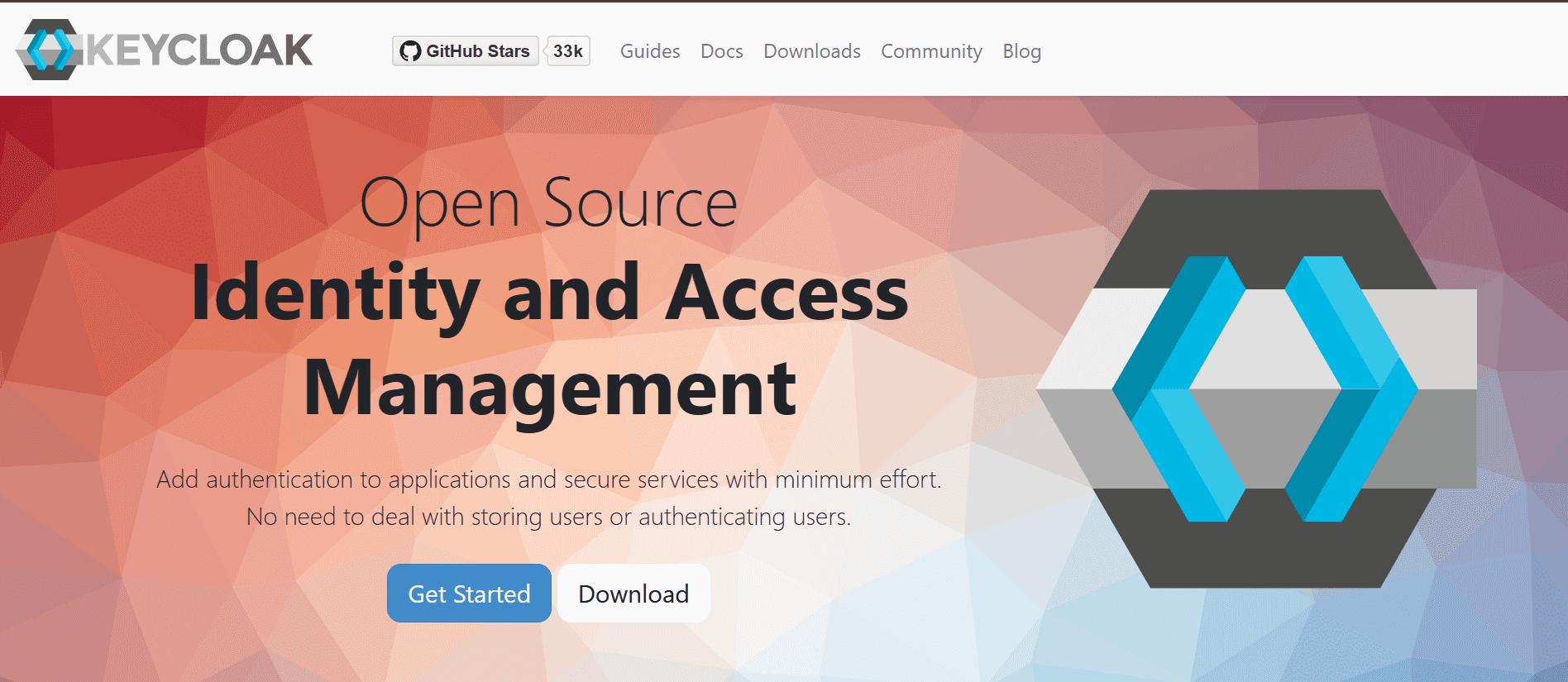Open the 33k star count badge
Image resolution: width=1568 pixels, height=682 pixels.
pos(568,51)
